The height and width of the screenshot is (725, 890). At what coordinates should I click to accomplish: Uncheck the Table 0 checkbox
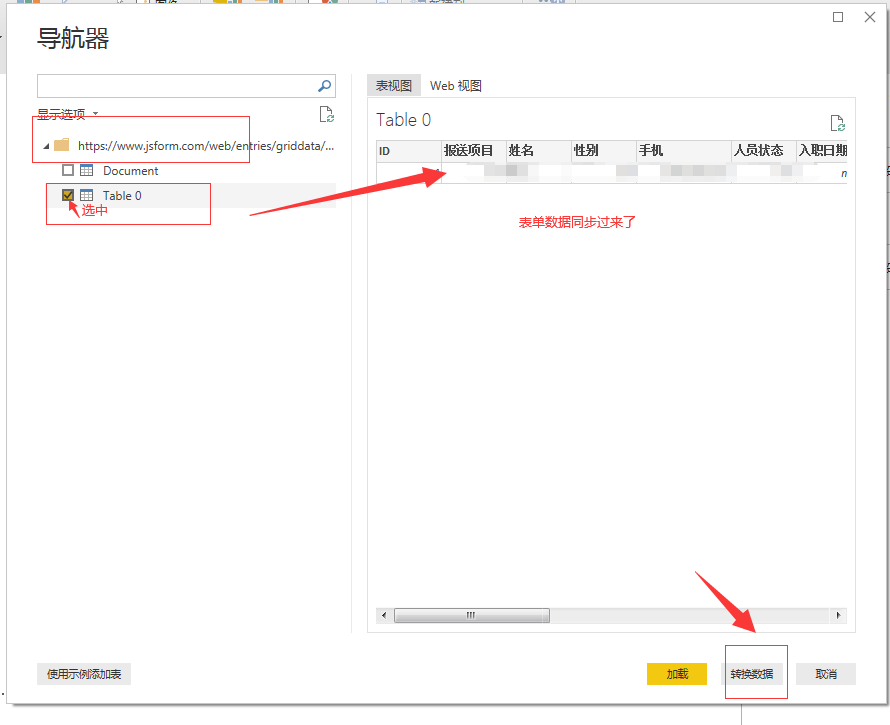[68, 196]
